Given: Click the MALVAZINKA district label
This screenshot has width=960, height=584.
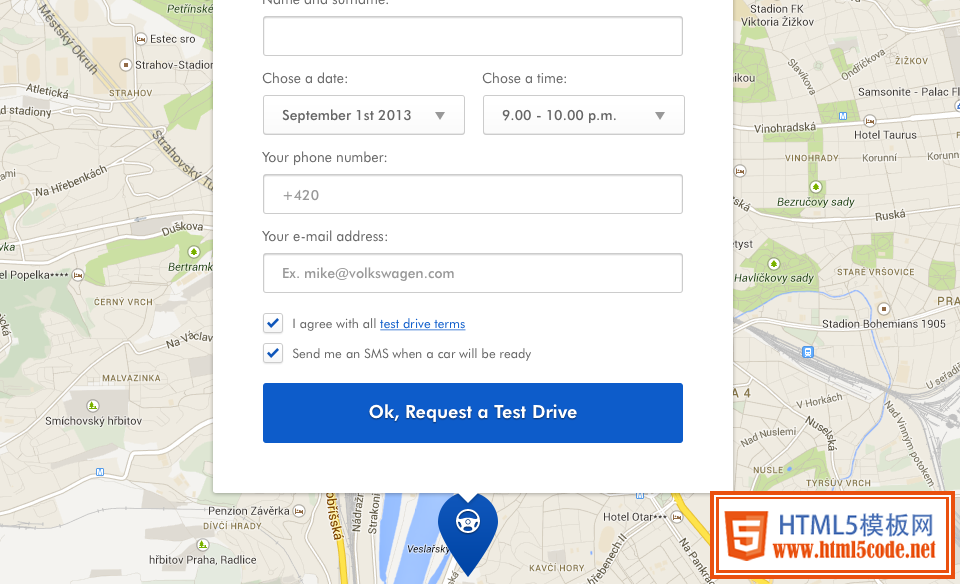Looking at the screenshot, I should tap(131, 378).
